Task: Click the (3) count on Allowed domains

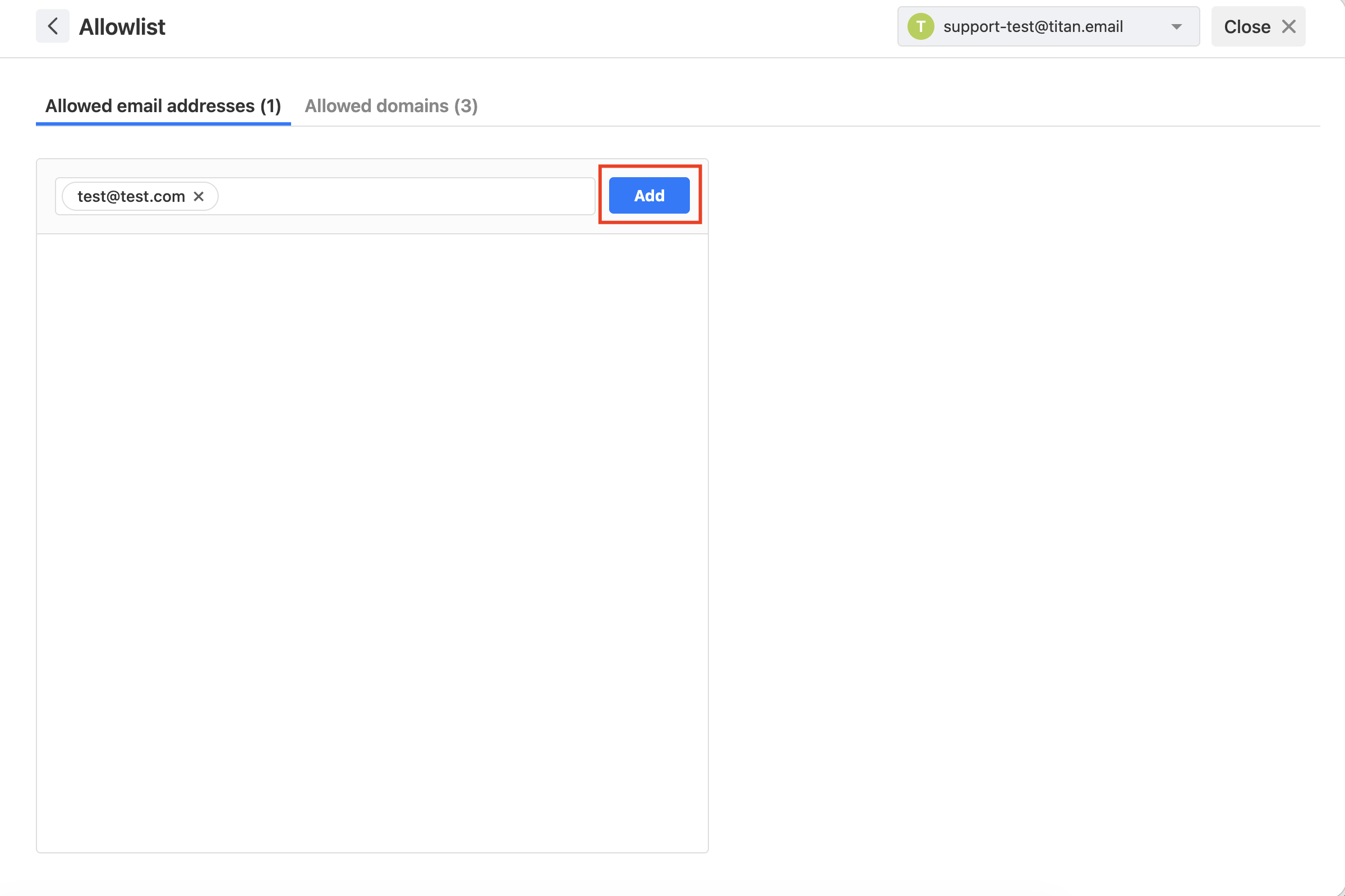Action: [x=466, y=106]
